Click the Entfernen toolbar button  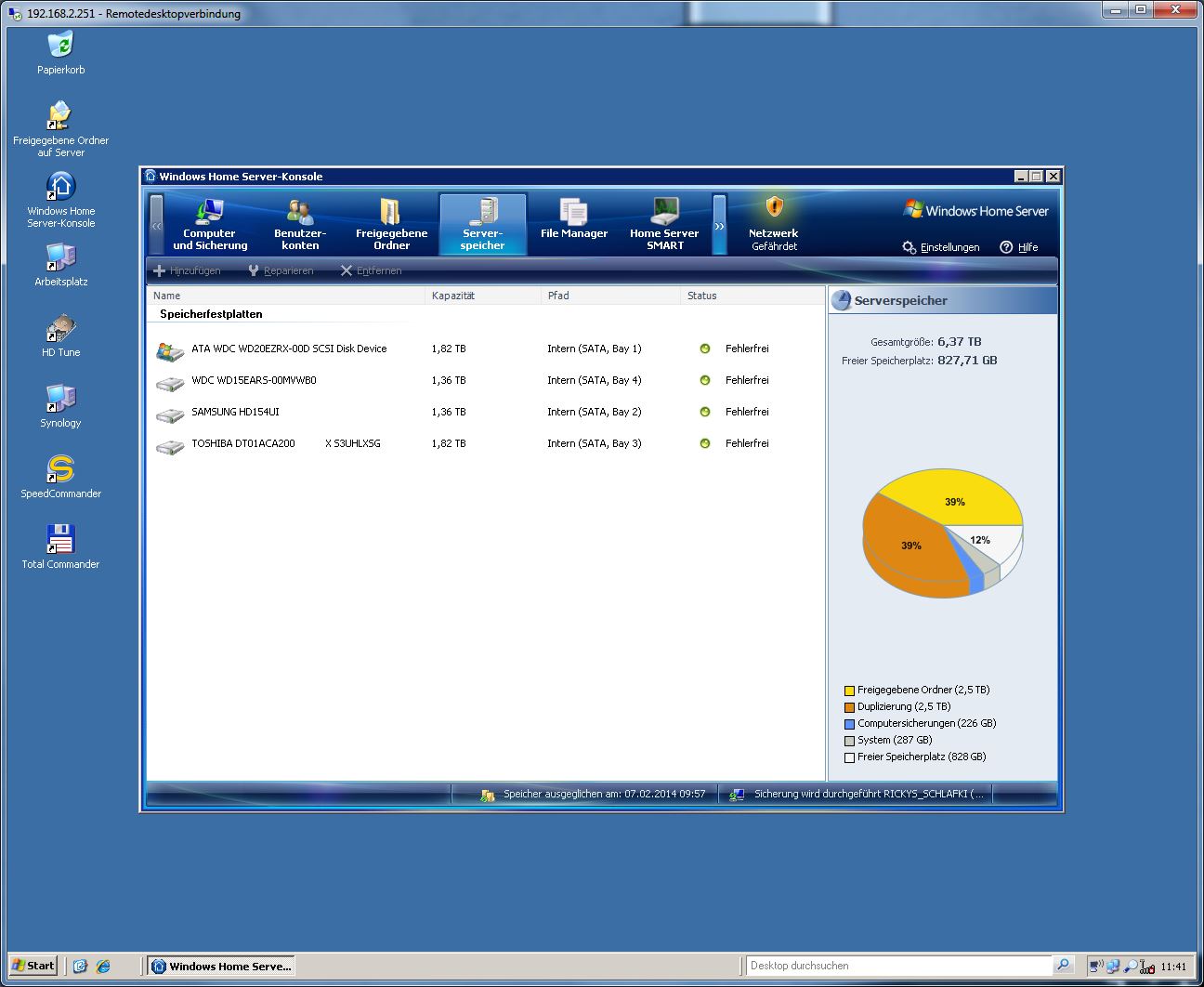click(371, 270)
